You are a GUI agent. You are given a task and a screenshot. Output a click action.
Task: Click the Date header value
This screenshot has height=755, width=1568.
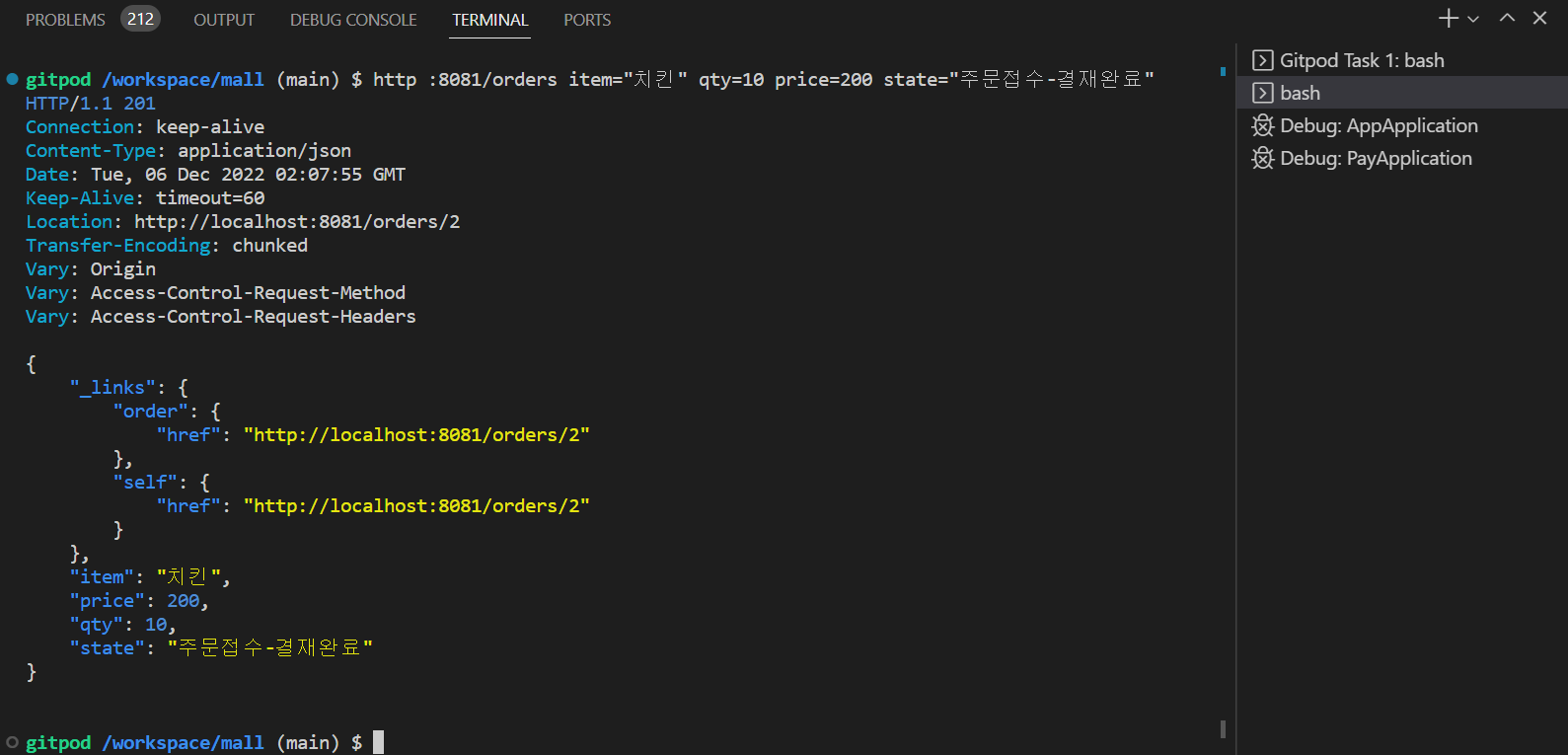click(248, 175)
